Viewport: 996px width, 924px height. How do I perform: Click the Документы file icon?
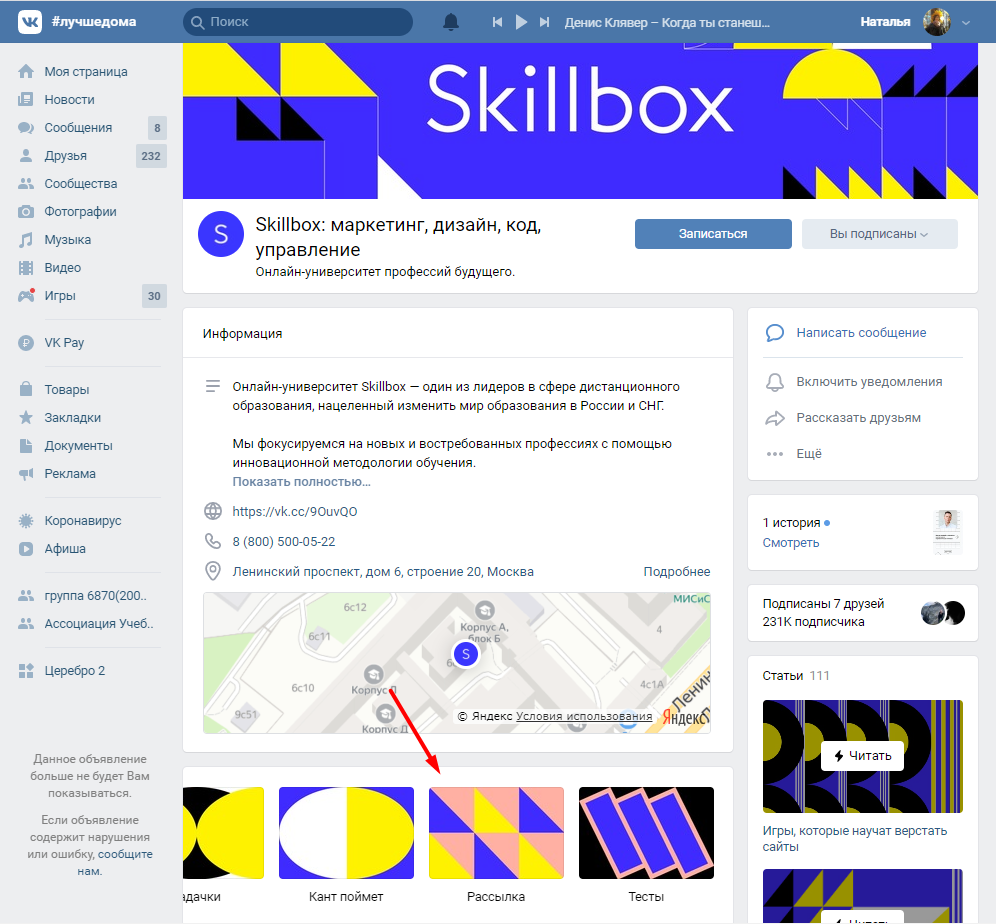point(26,446)
